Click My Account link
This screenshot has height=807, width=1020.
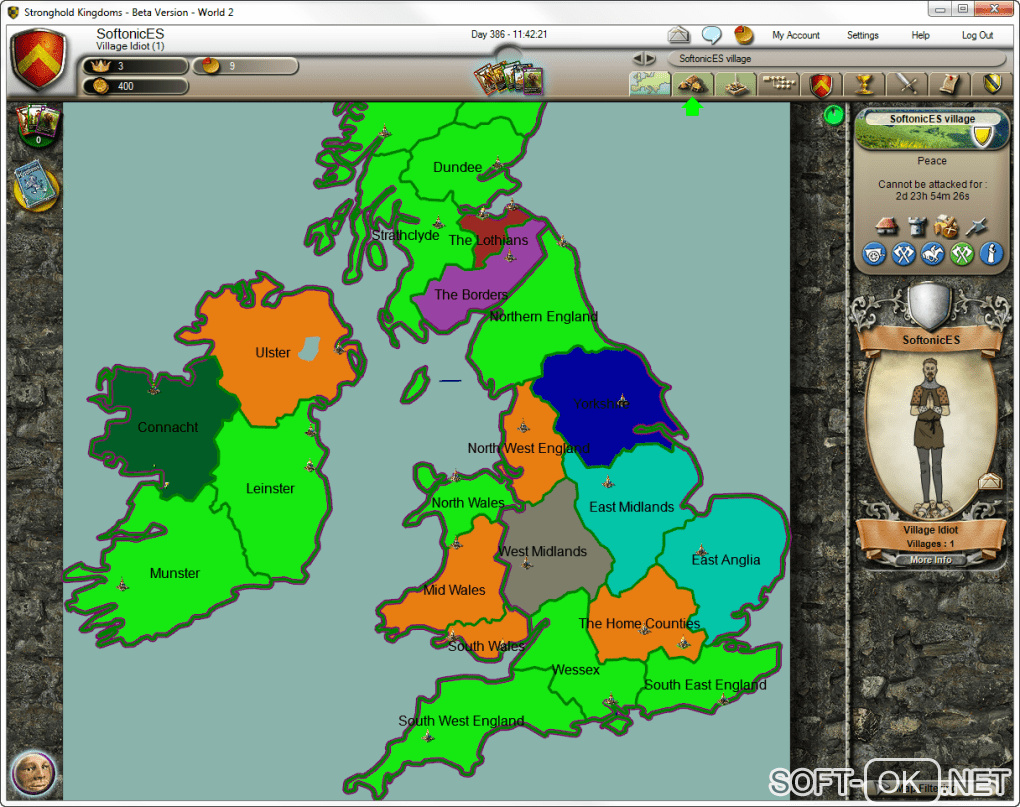click(796, 35)
